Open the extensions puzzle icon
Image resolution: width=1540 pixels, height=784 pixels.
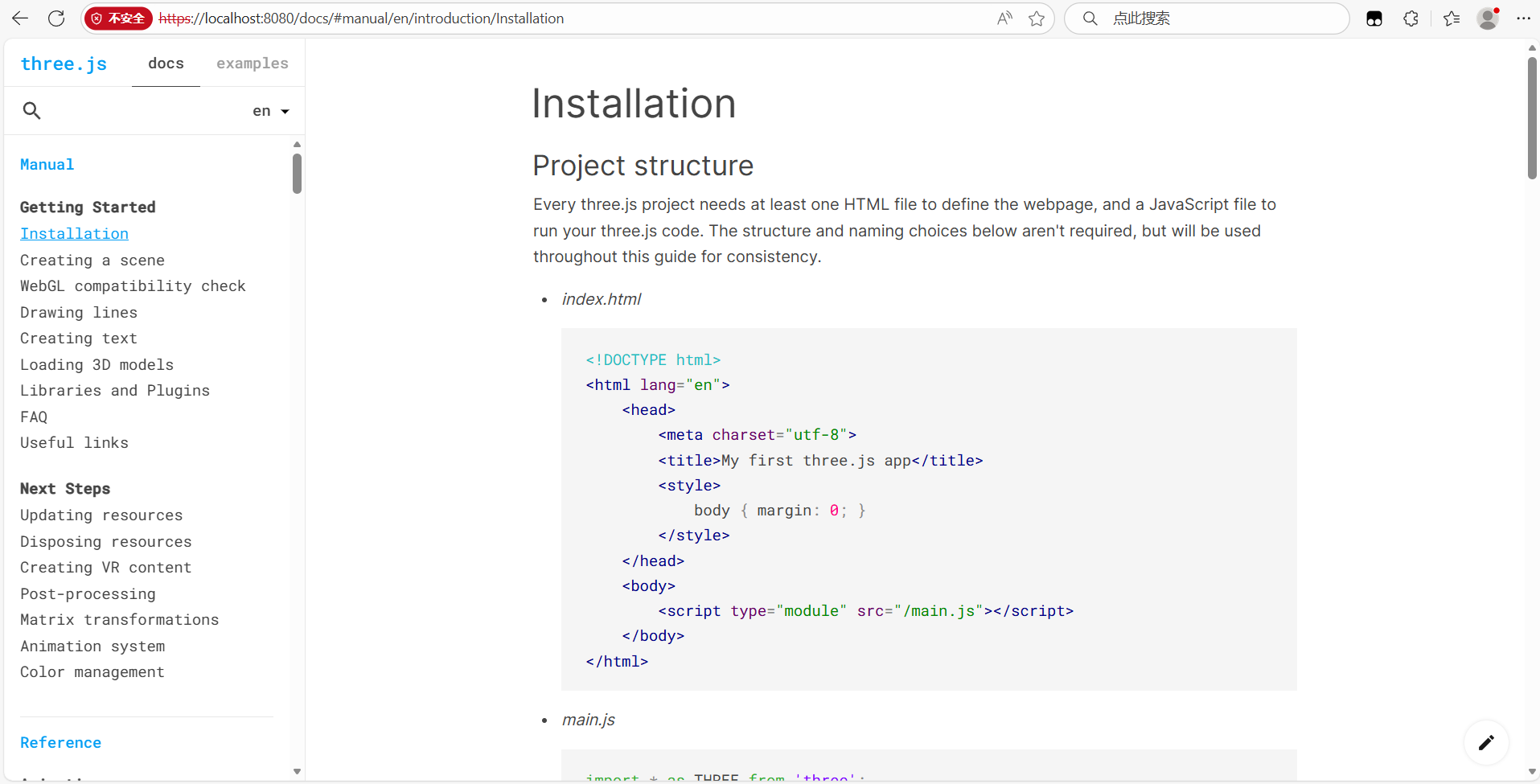[x=1411, y=18]
